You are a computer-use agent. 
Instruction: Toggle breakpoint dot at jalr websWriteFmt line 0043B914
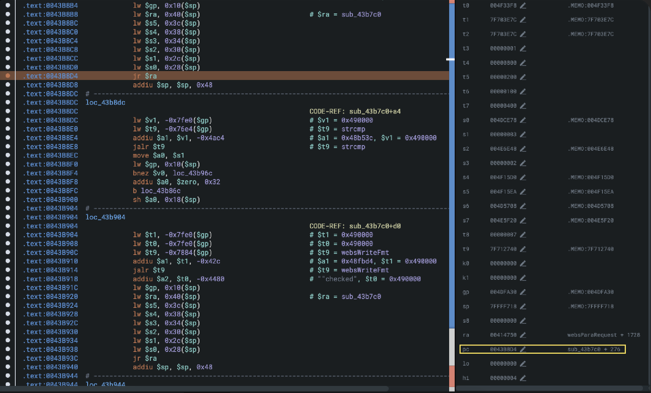click(7, 270)
